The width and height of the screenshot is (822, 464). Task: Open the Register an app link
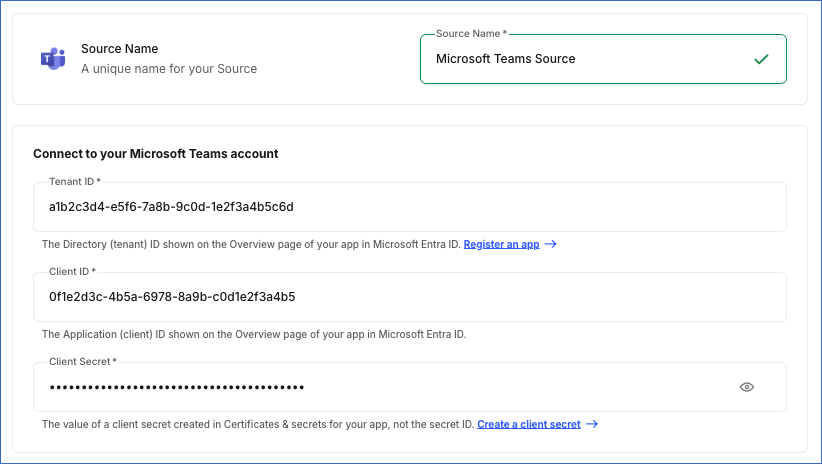pos(501,244)
